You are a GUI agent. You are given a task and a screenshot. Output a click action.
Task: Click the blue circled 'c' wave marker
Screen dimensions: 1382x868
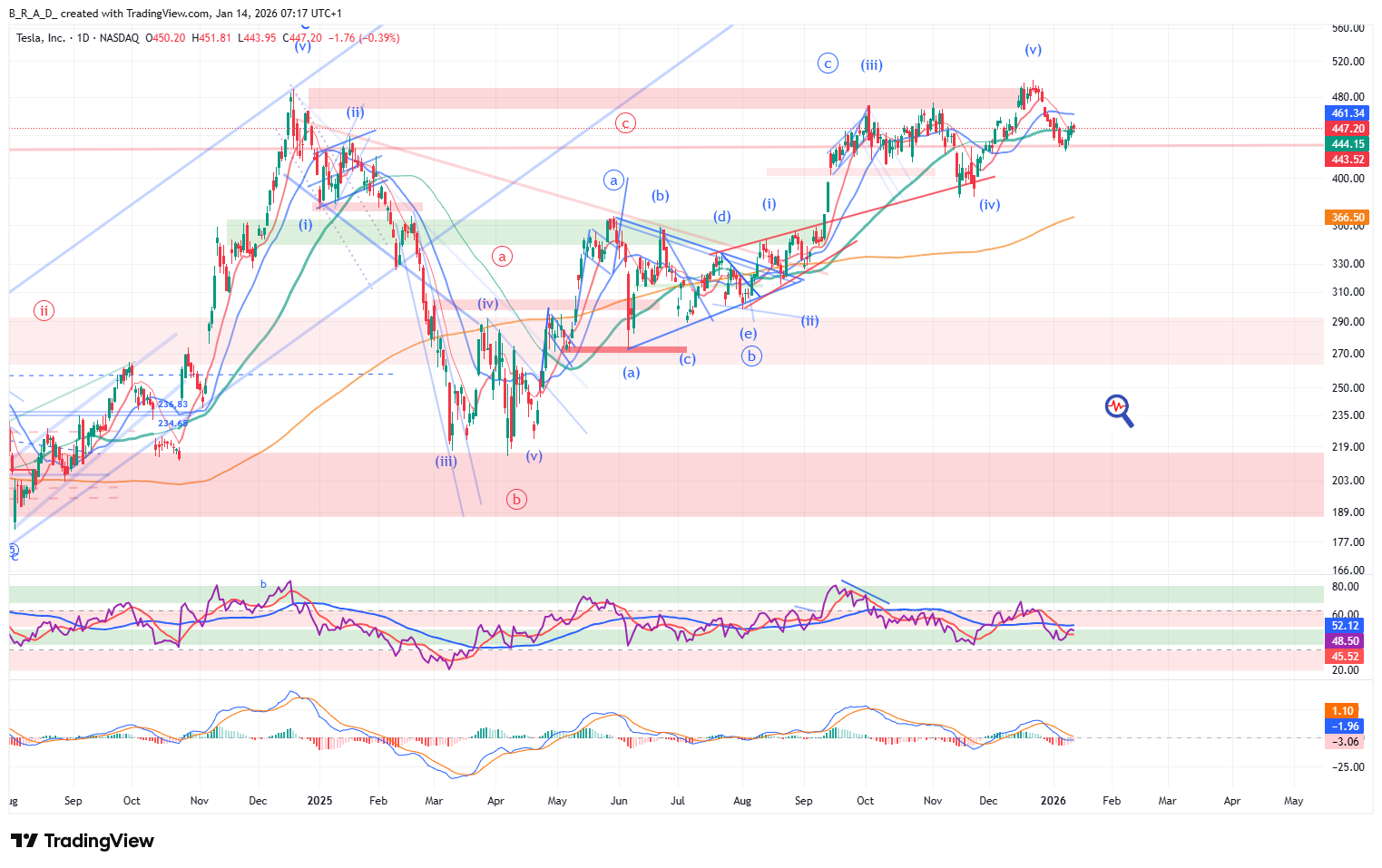827,63
